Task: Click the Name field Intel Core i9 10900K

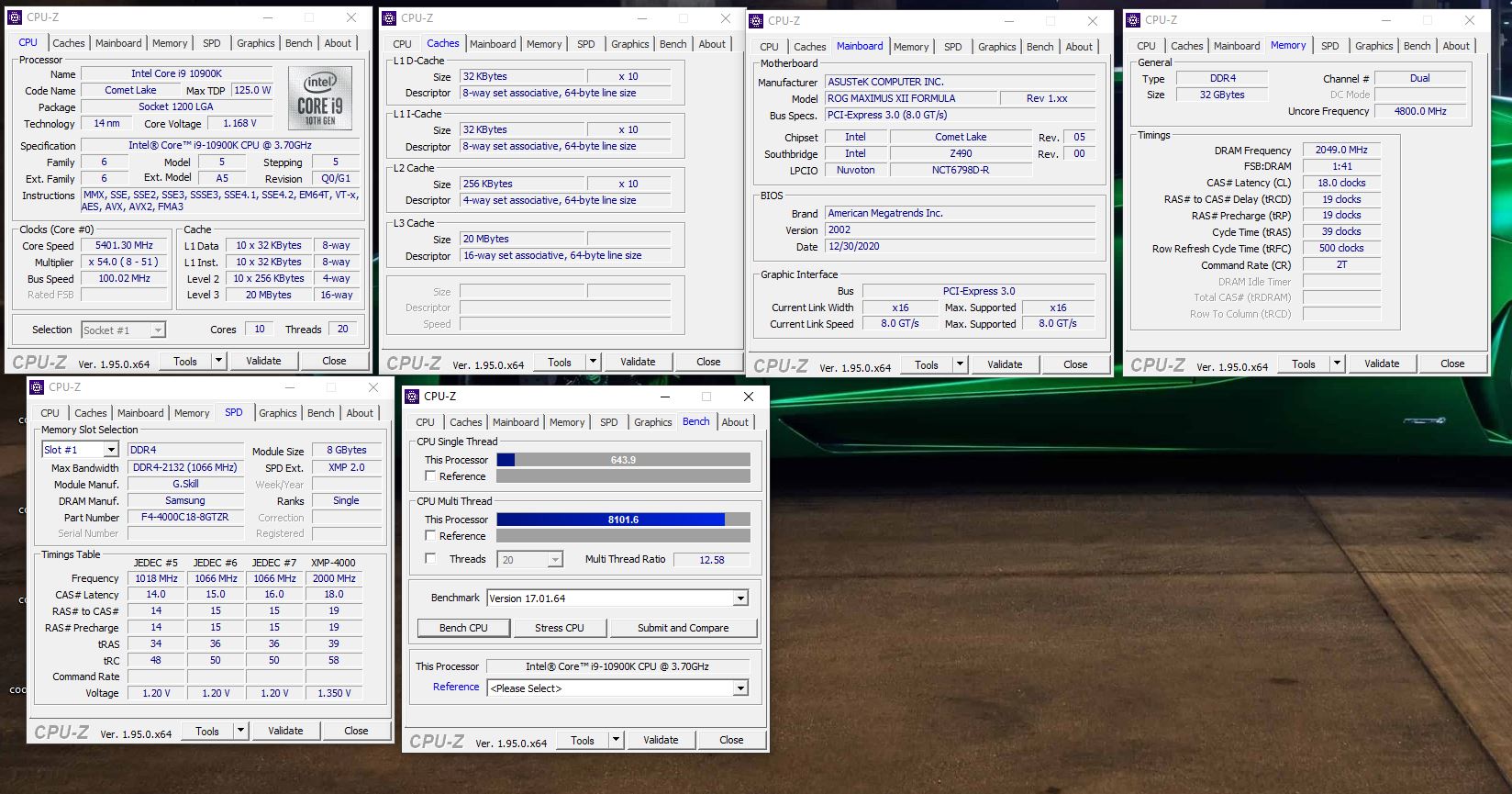Action: point(176,73)
